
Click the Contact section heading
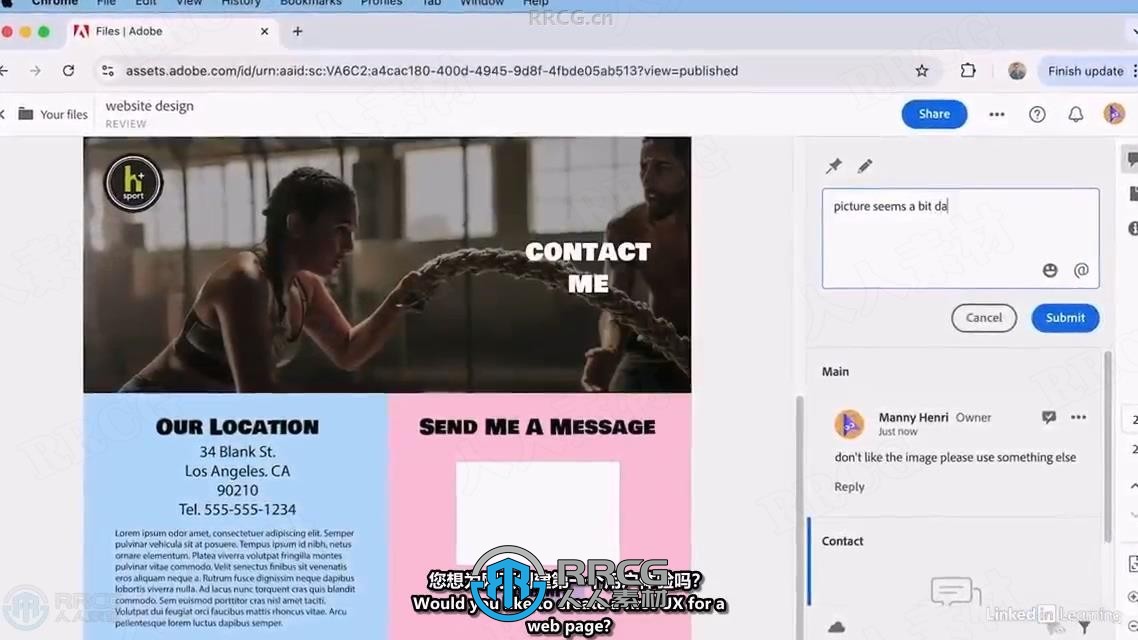pos(842,541)
